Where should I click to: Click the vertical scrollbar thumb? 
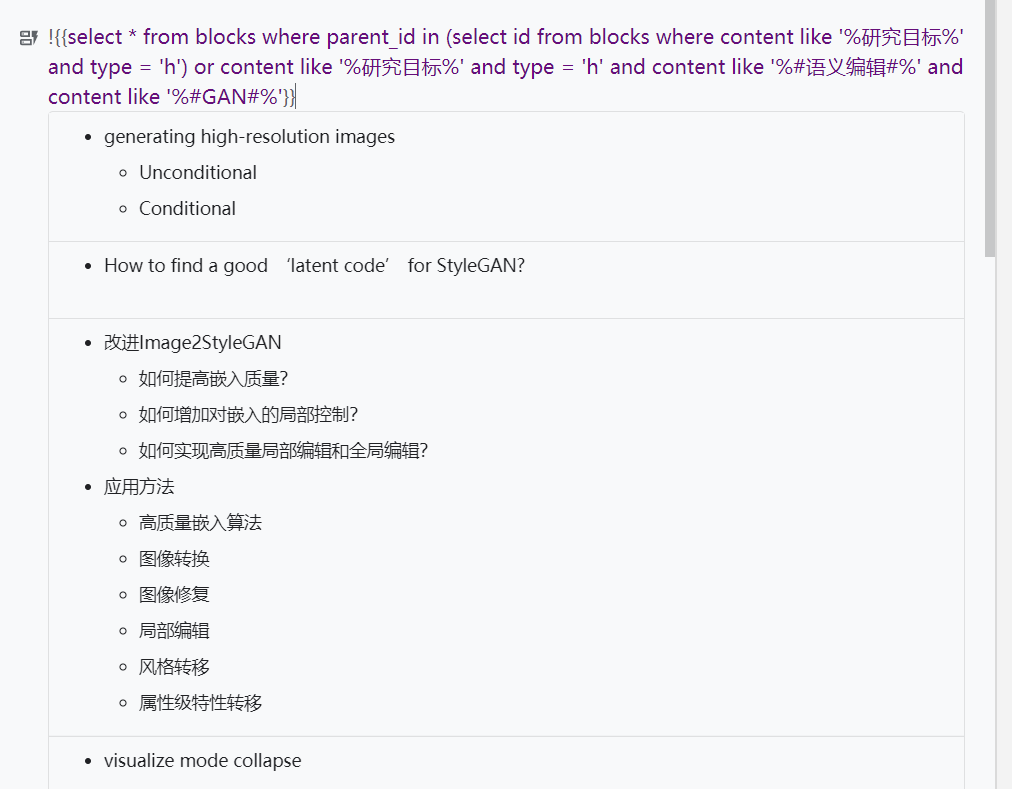[x=990, y=130]
